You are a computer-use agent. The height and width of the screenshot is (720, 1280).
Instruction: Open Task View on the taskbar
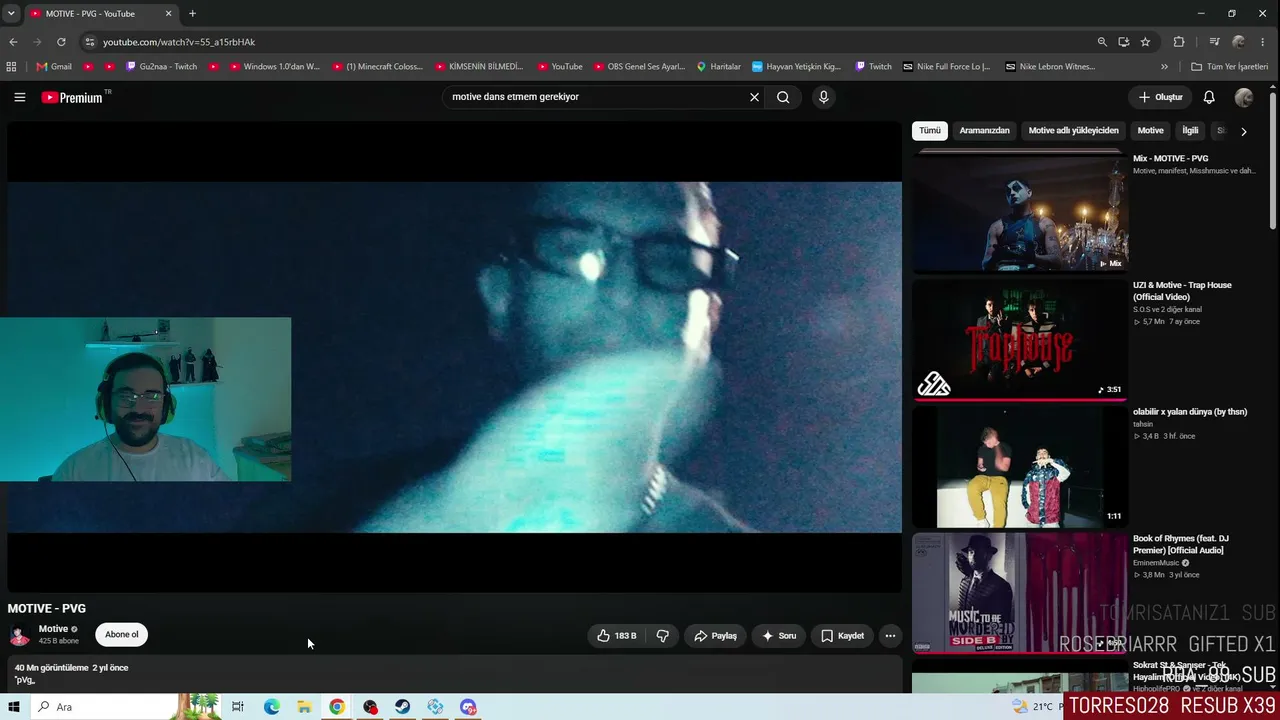[x=238, y=707]
